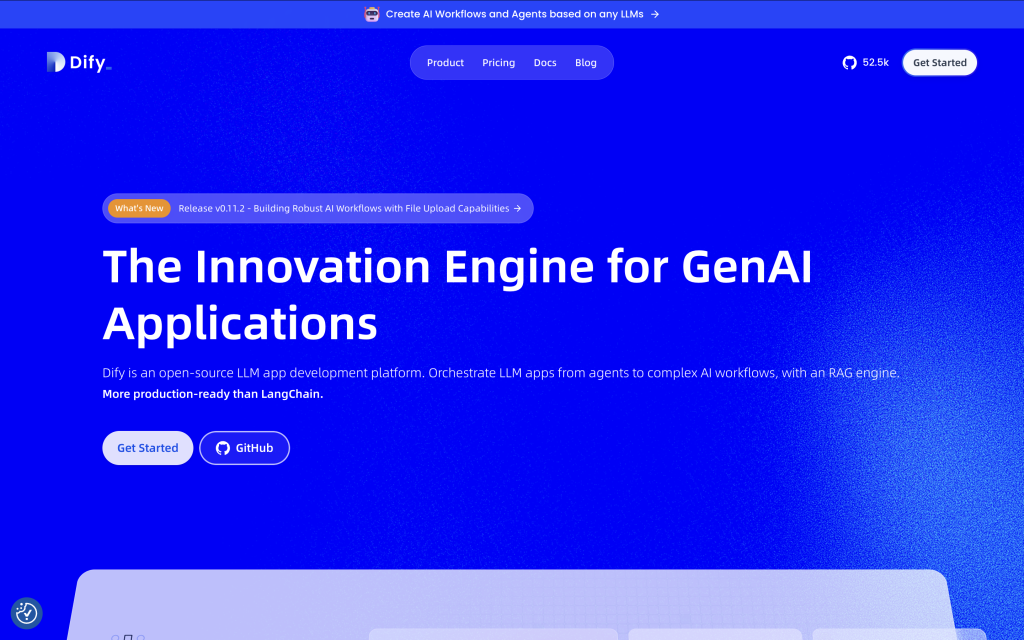
Task: Click the blue Get Started button in the hero
Action: click(147, 448)
